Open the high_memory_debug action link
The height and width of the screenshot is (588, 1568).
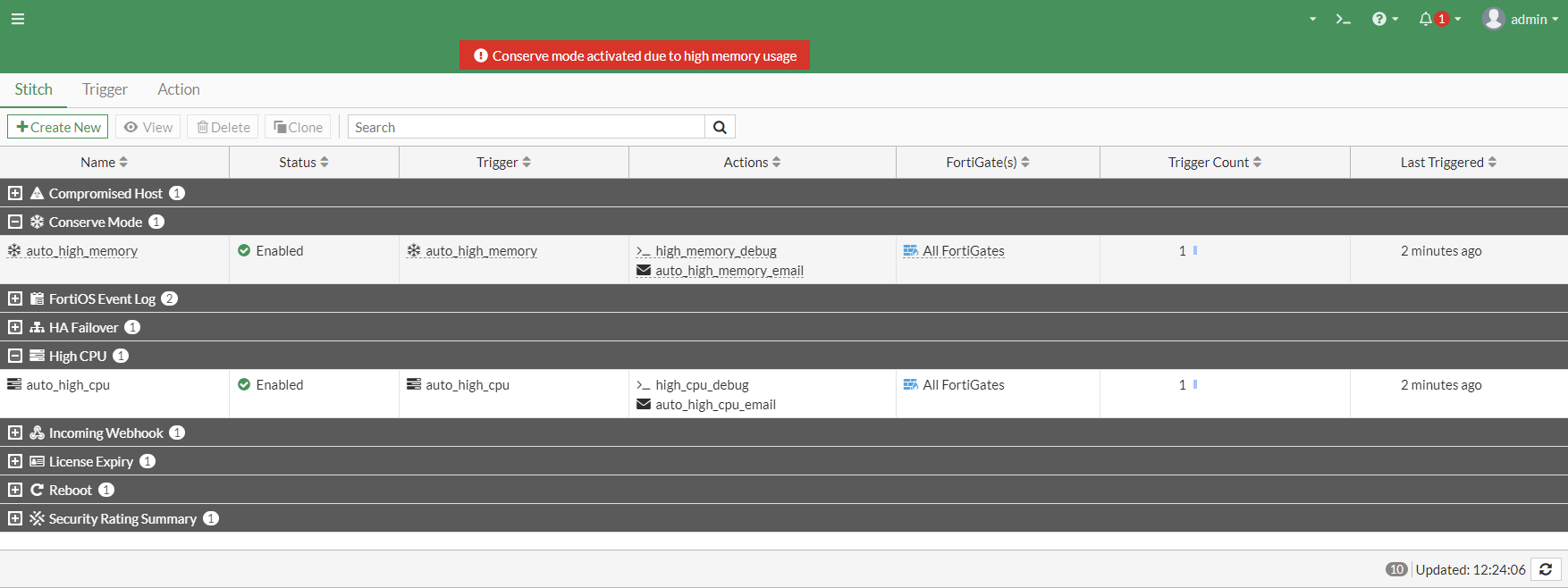(716, 251)
